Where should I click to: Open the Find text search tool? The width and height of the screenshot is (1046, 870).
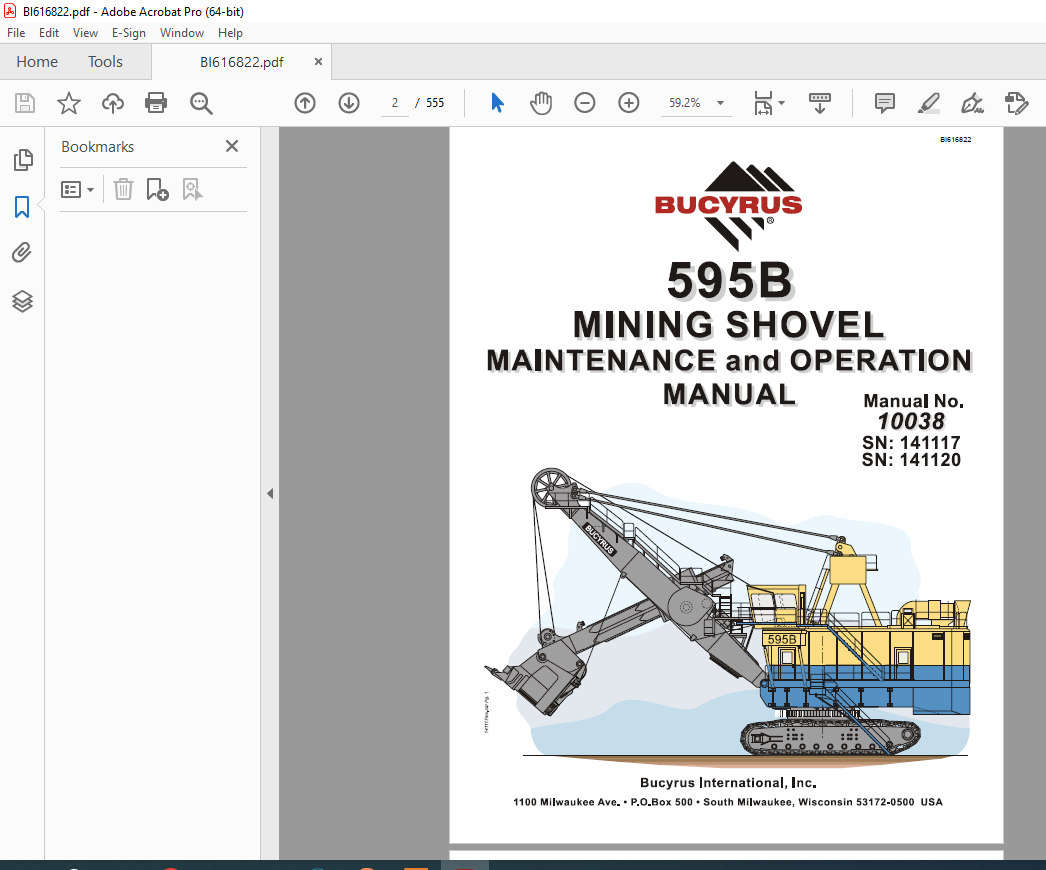(x=201, y=103)
